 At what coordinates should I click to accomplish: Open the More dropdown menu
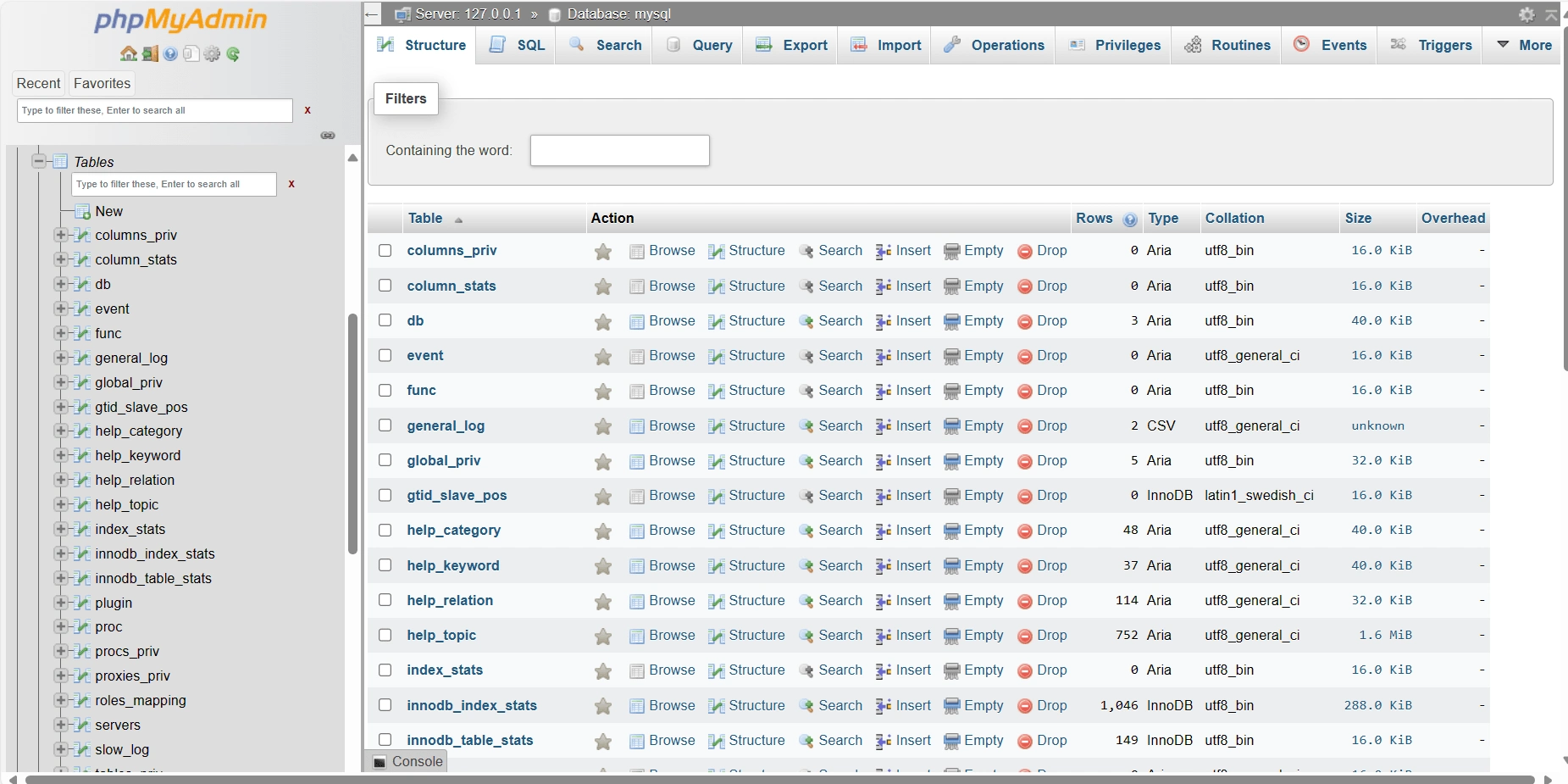pos(1524,45)
